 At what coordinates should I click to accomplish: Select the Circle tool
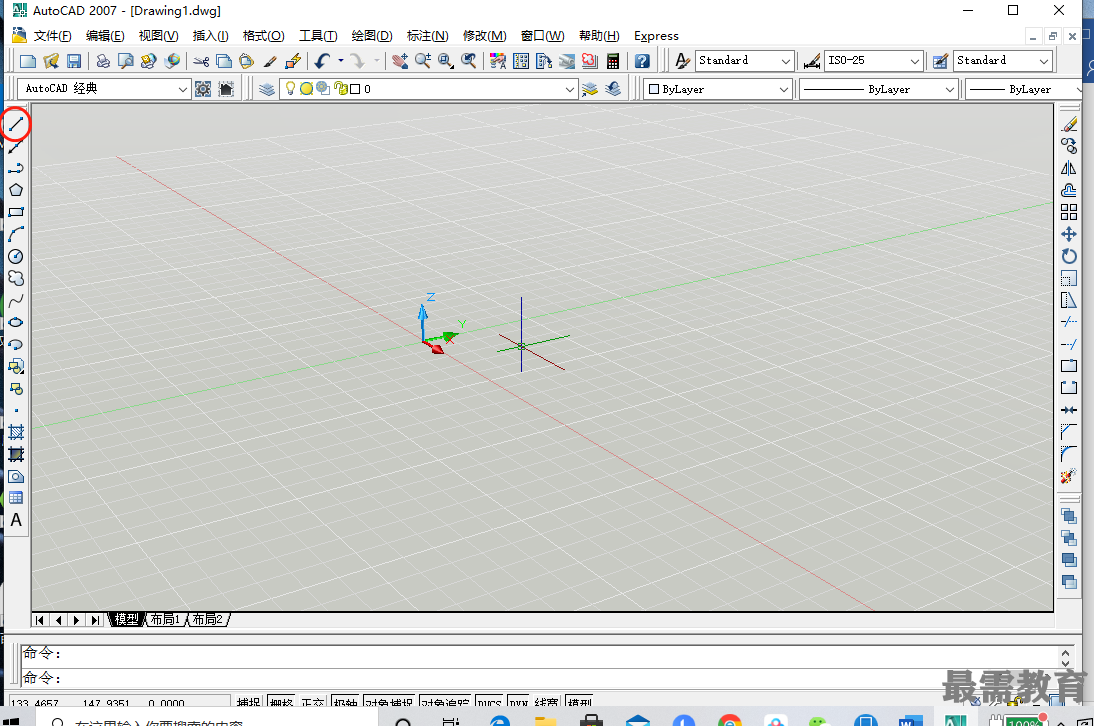pos(16,257)
